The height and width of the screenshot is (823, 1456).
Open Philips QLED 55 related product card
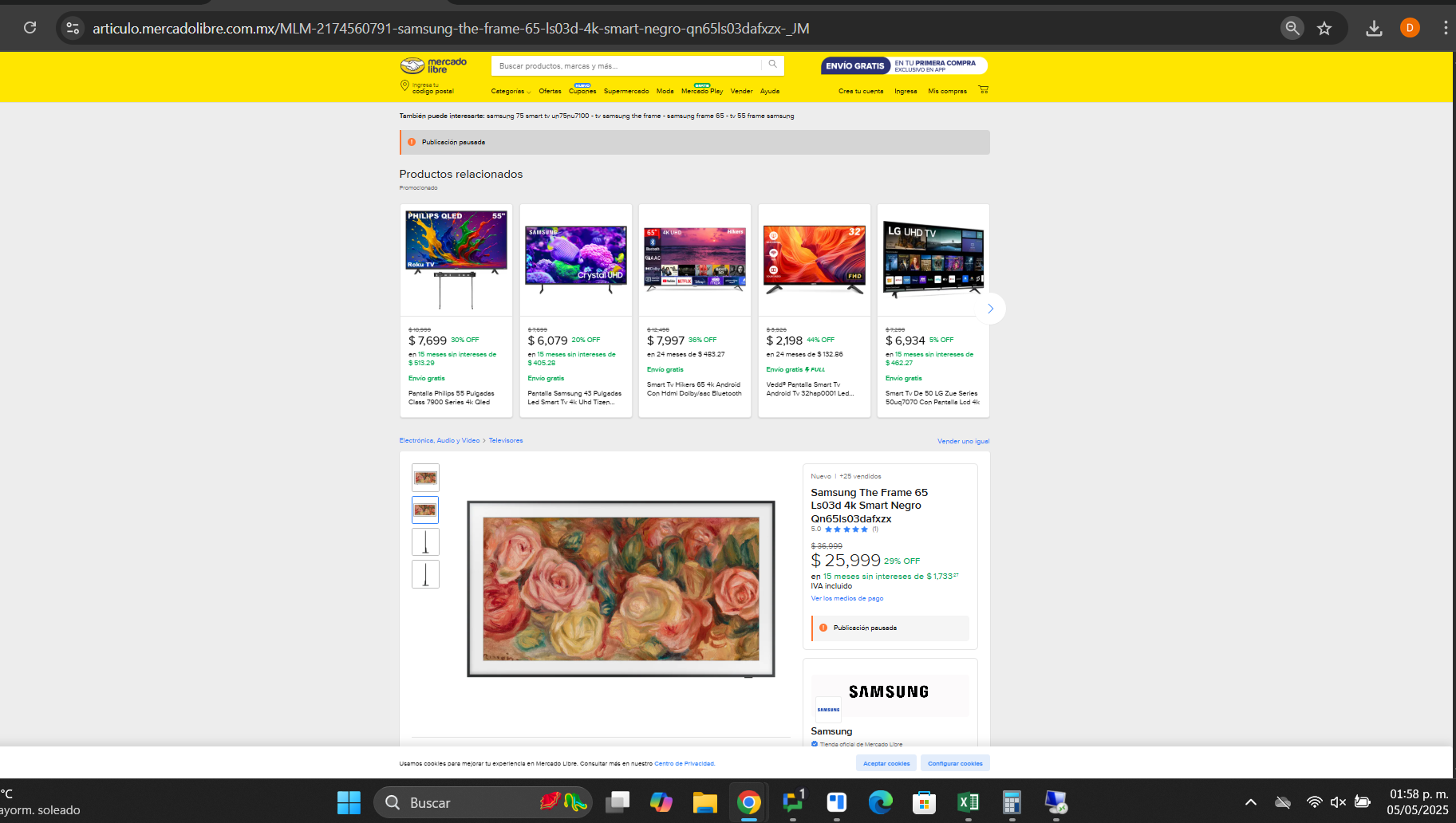[x=456, y=310]
